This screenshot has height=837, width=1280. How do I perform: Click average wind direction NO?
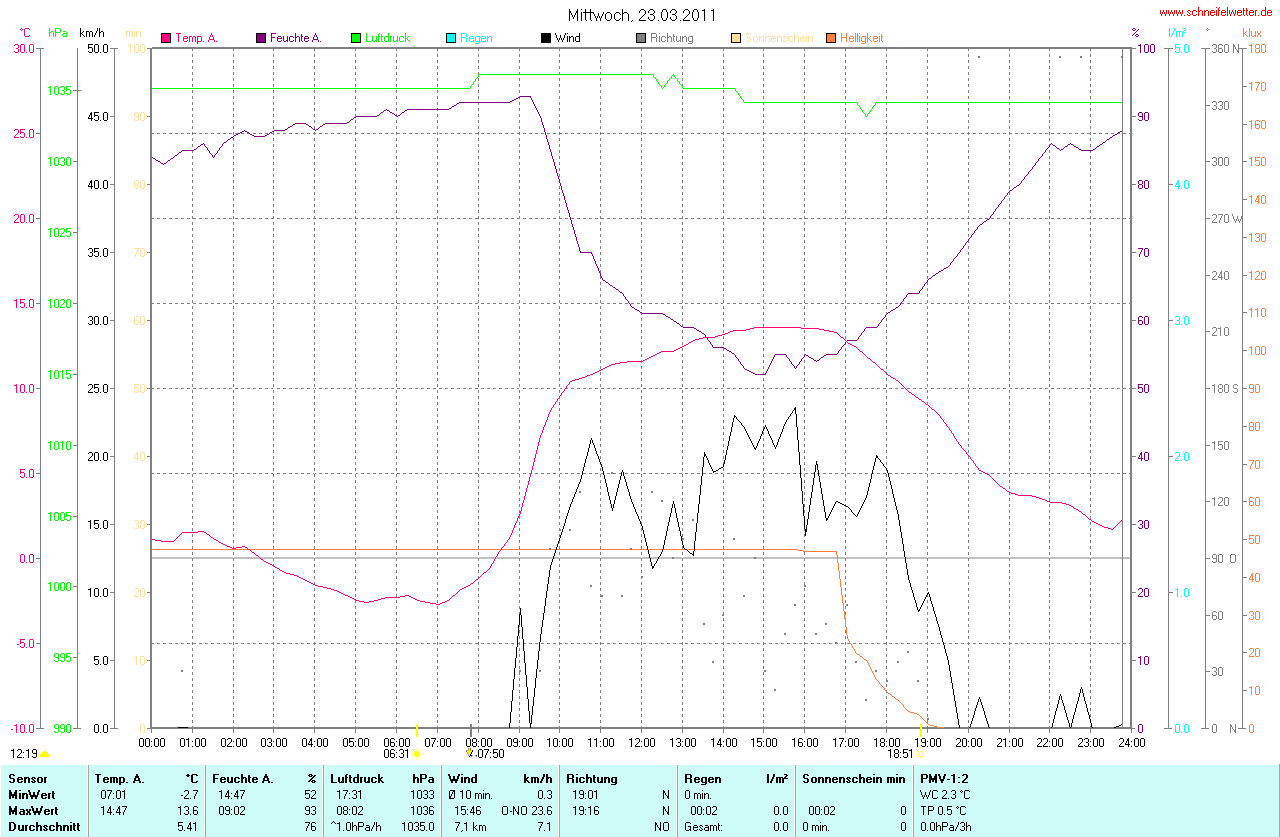click(x=662, y=827)
